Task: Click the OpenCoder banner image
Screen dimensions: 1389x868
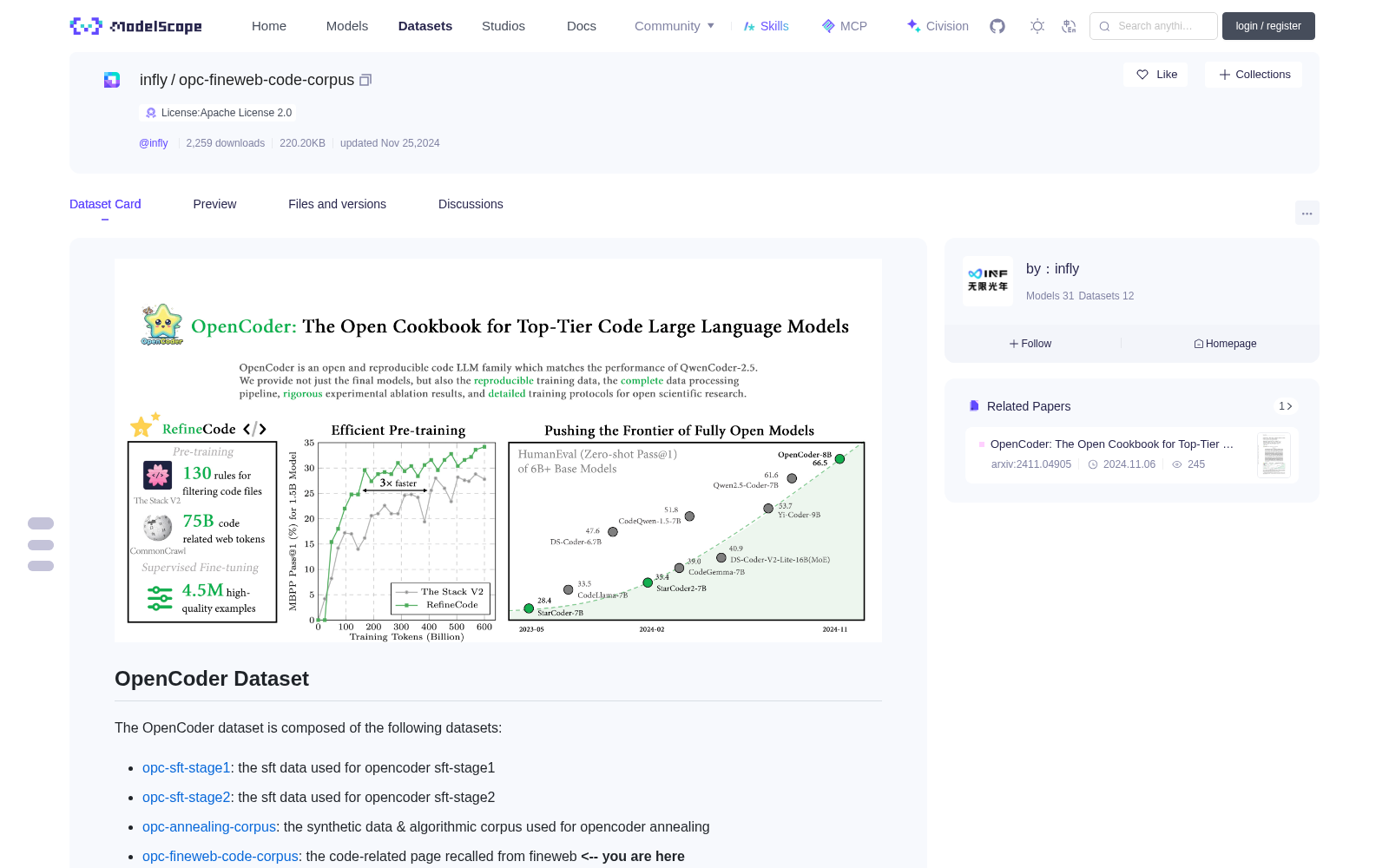Action: pyautogui.click(x=498, y=450)
